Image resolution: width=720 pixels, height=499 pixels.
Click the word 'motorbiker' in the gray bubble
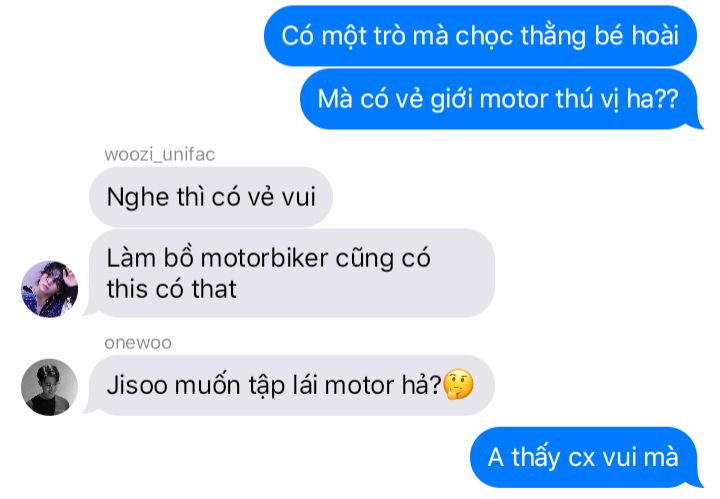coord(264,258)
